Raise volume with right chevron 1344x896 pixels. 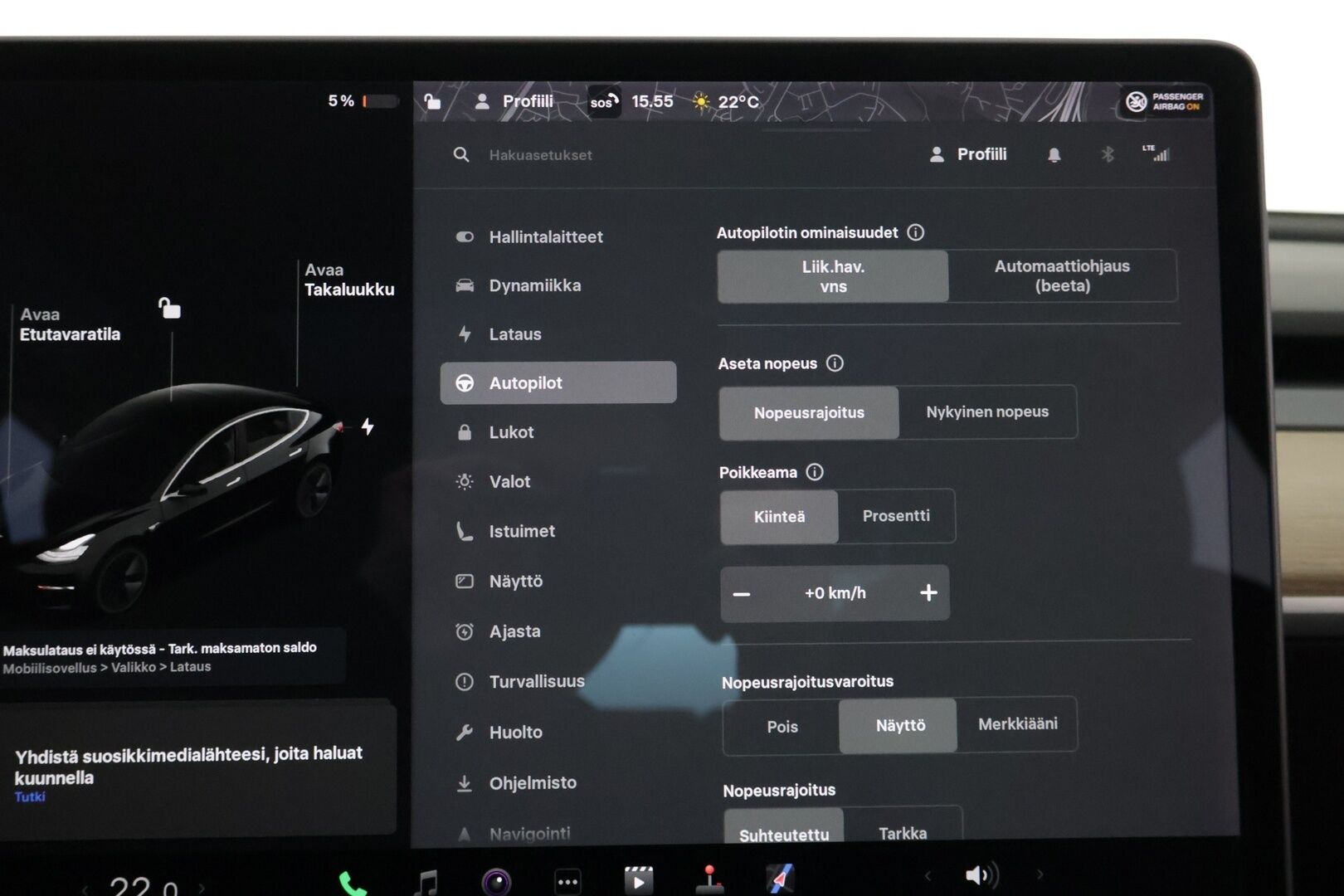click(1039, 874)
